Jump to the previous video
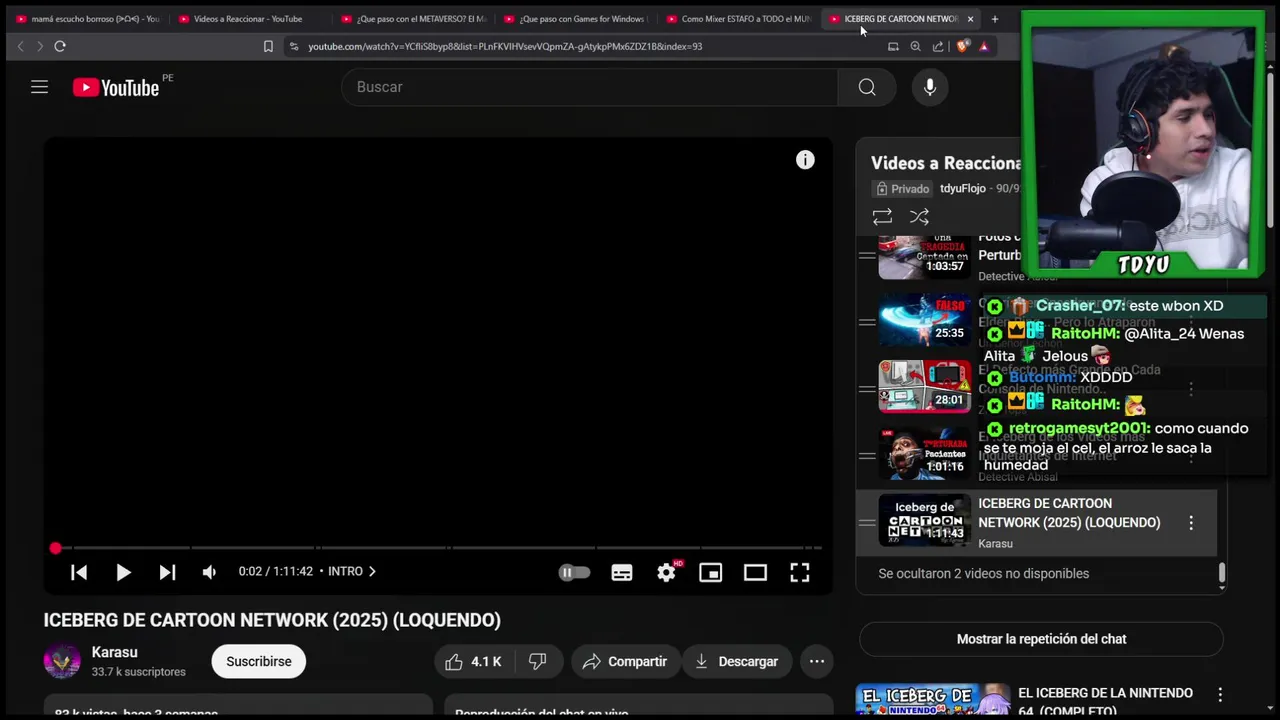 point(79,572)
